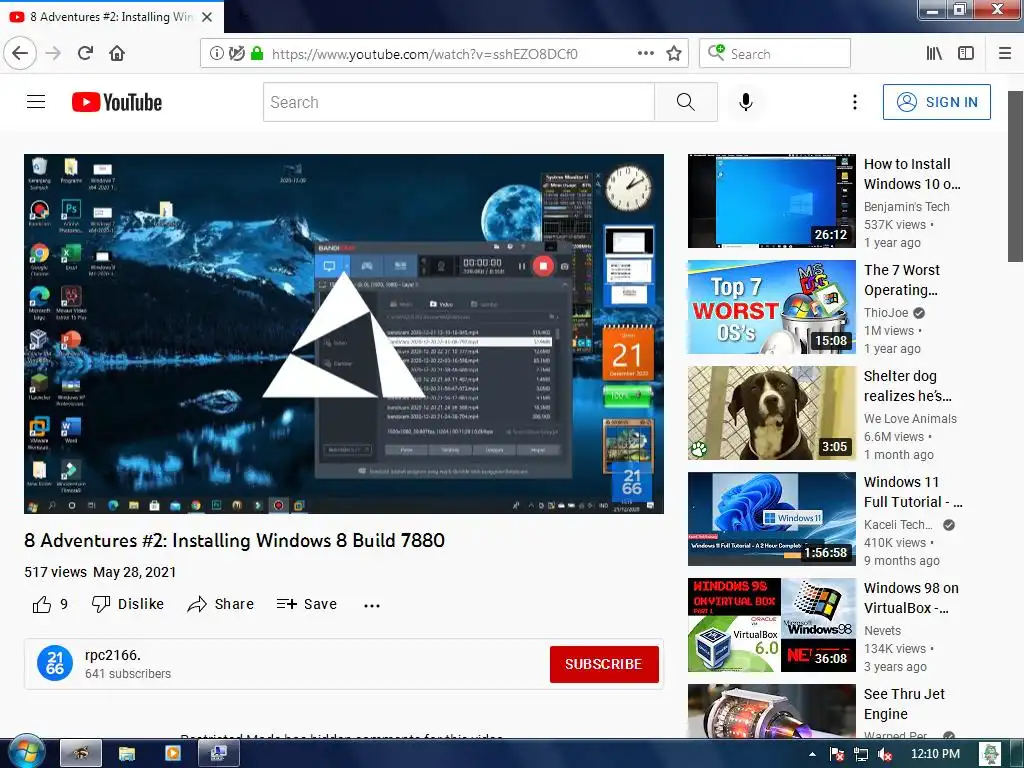Visit ThioJoe channel name
This screenshot has width=1024, height=768.
pyautogui.click(x=886, y=313)
